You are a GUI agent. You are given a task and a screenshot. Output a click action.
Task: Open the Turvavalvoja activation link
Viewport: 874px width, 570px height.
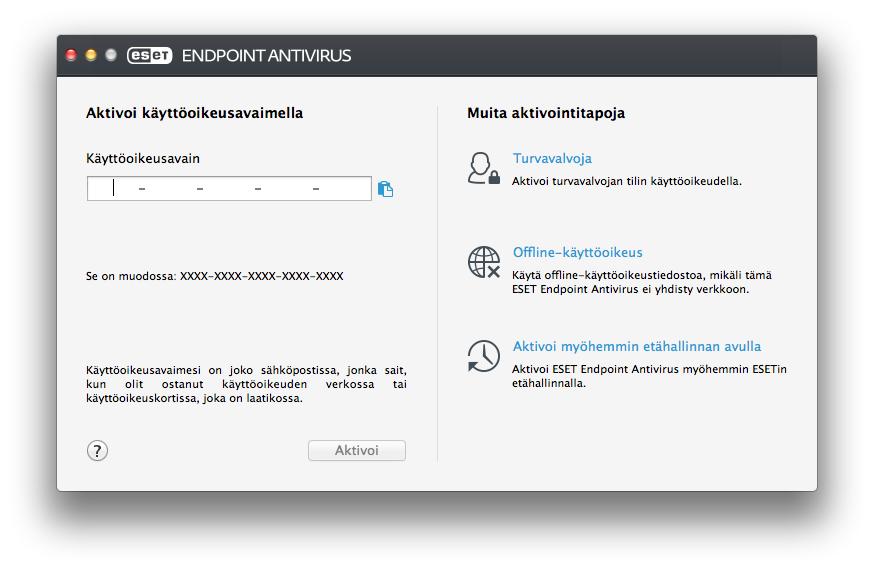click(x=552, y=158)
